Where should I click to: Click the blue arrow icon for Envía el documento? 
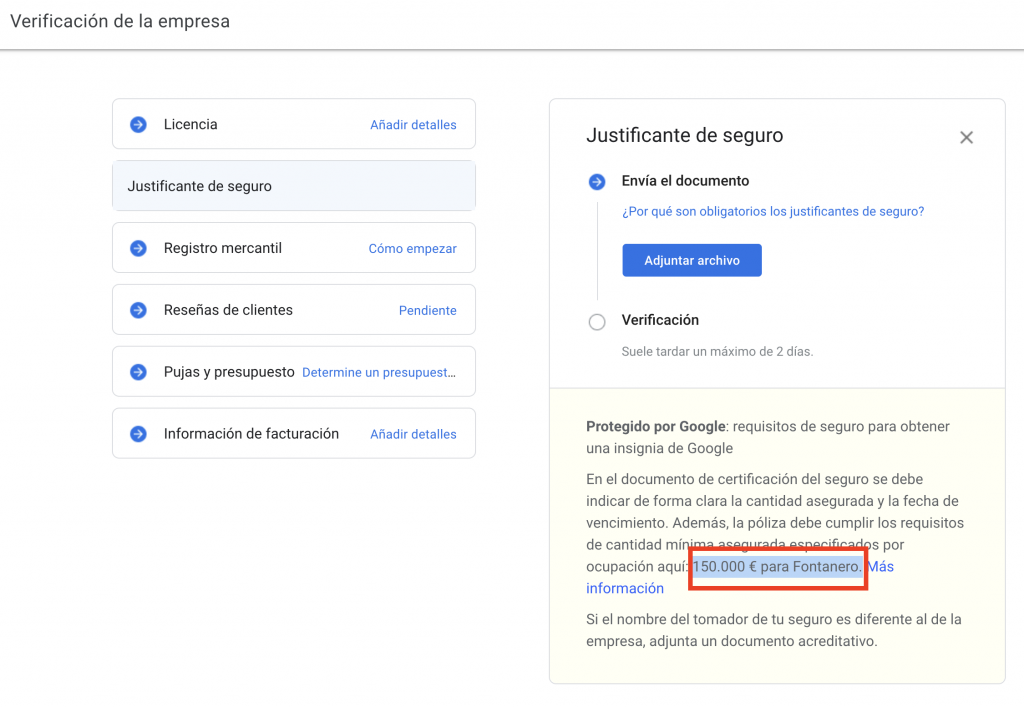597,181
